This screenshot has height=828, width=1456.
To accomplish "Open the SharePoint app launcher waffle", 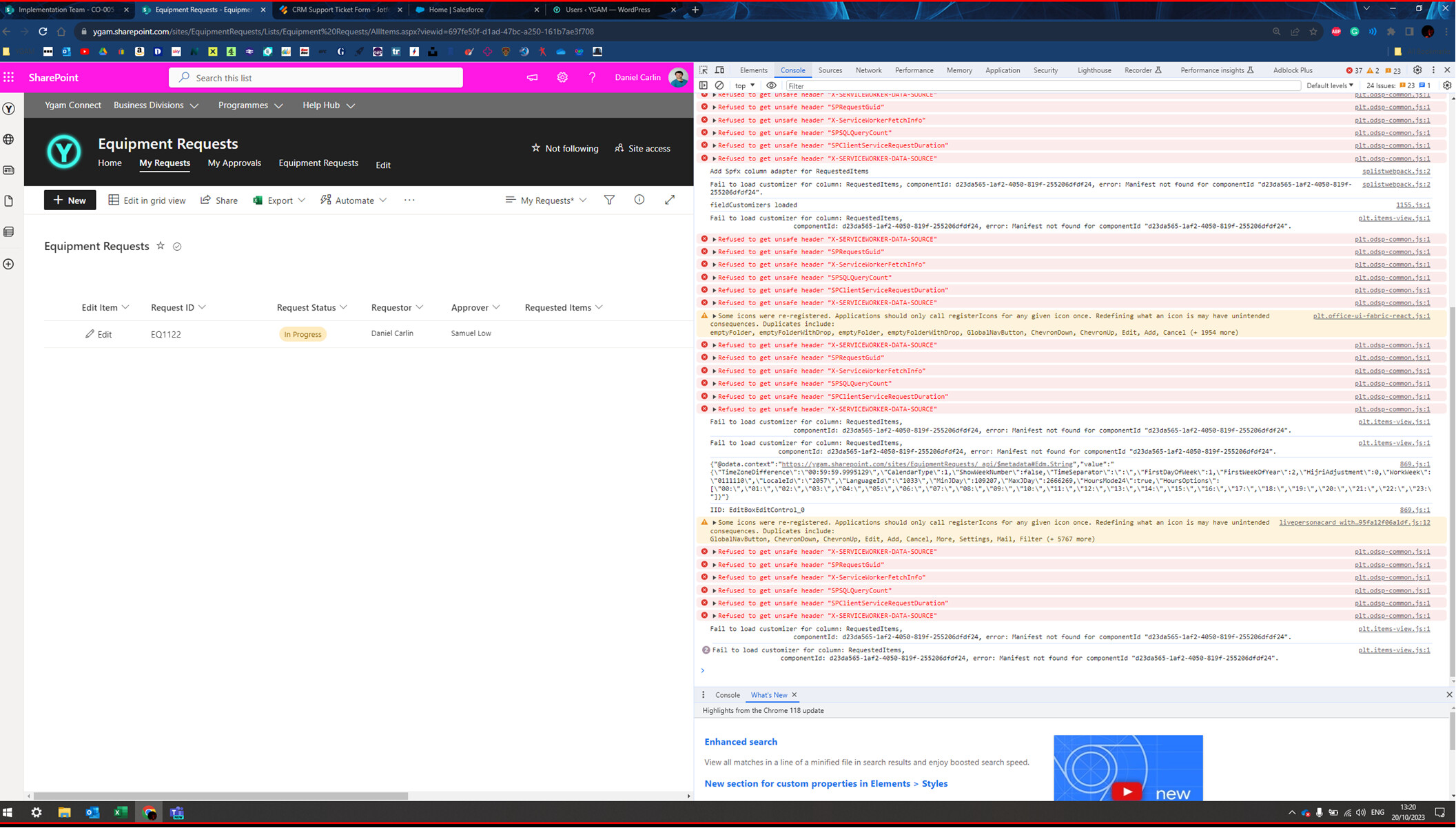I will (9, 77).
